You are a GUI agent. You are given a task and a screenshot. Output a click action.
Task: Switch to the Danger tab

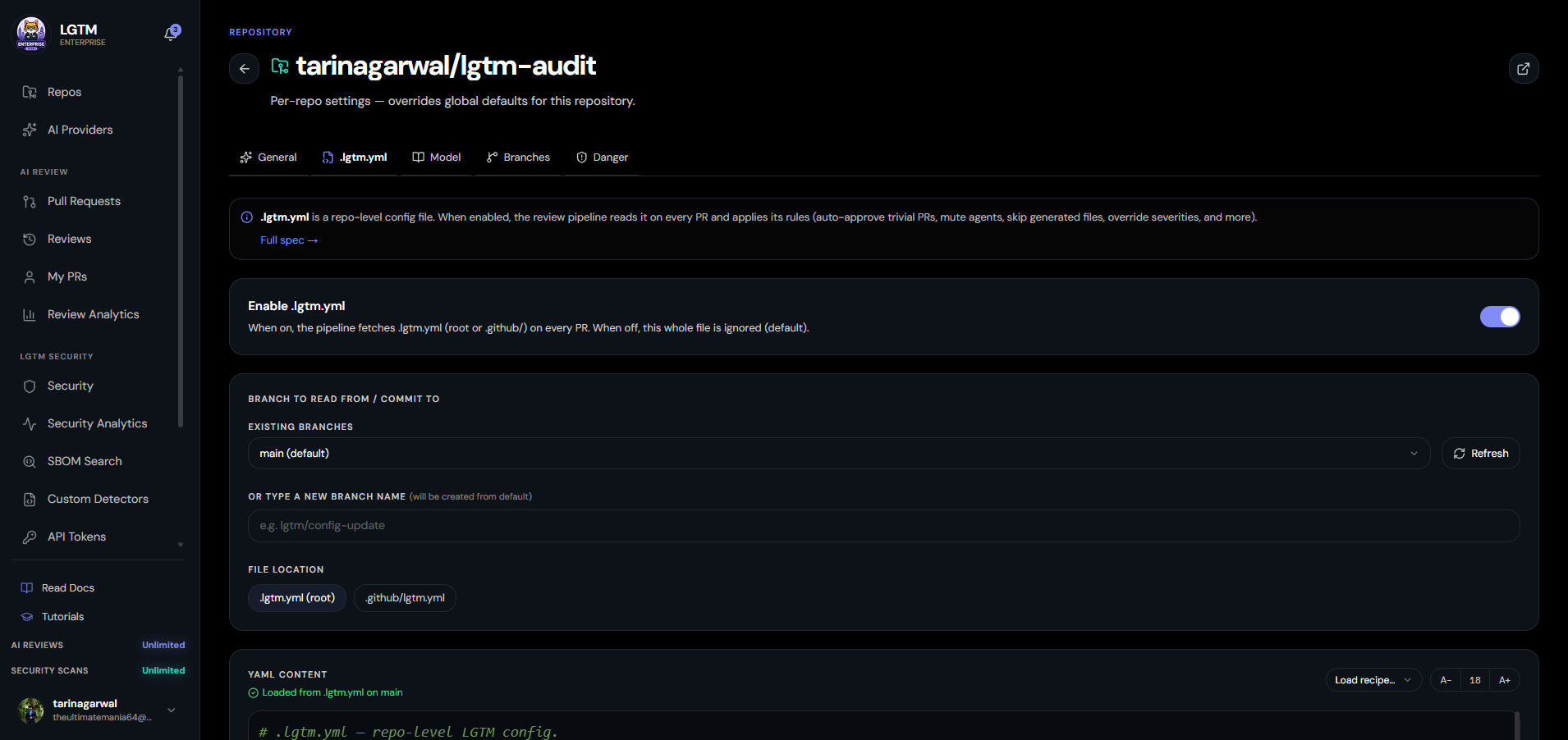603,158
